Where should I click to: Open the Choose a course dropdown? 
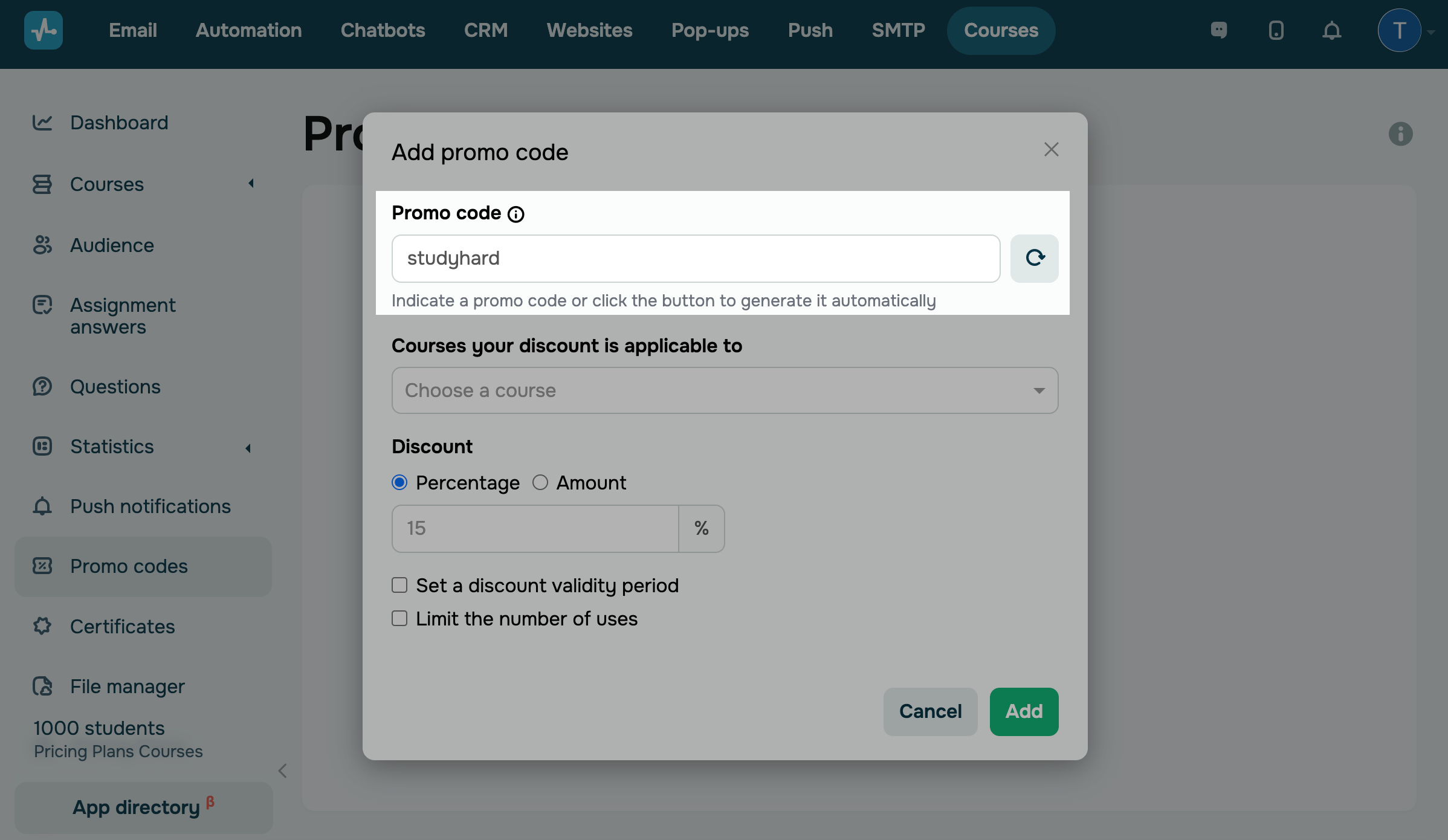[725, 390]
